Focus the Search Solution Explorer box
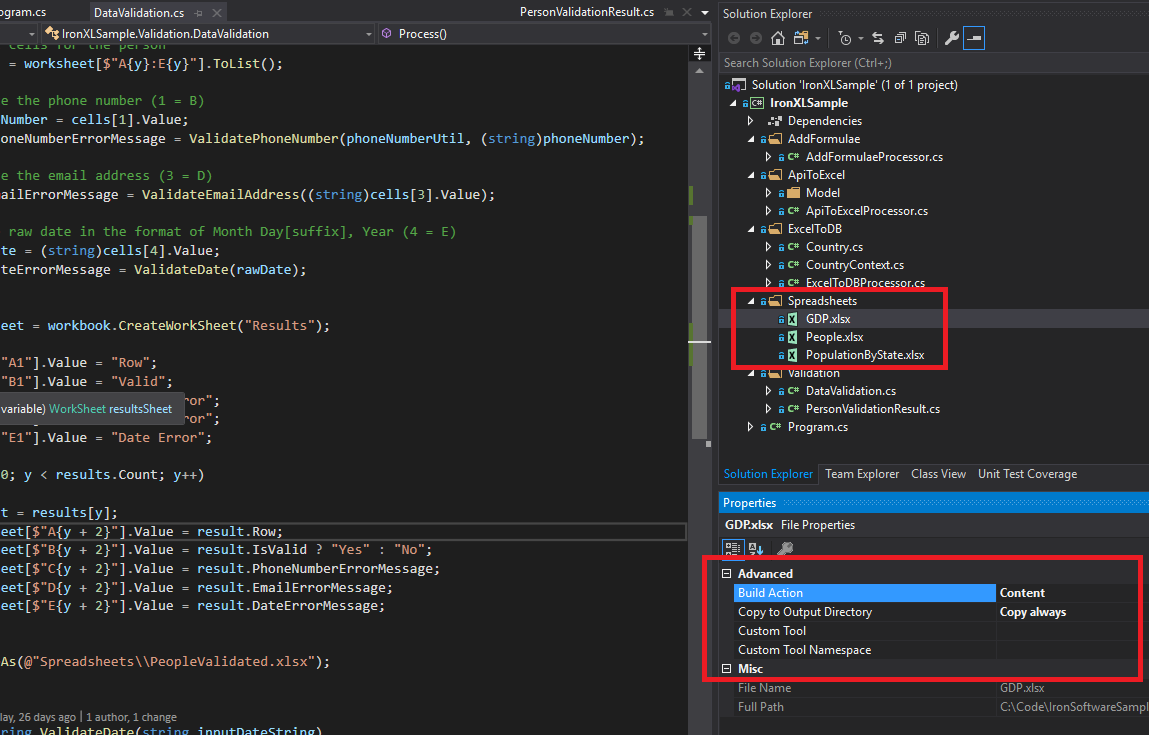This screenshot has width=1149, height=735. 934,63
